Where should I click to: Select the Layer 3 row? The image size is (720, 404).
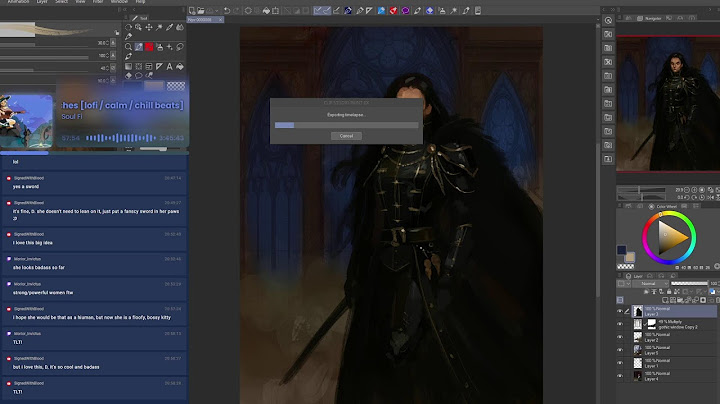[674, 311]
